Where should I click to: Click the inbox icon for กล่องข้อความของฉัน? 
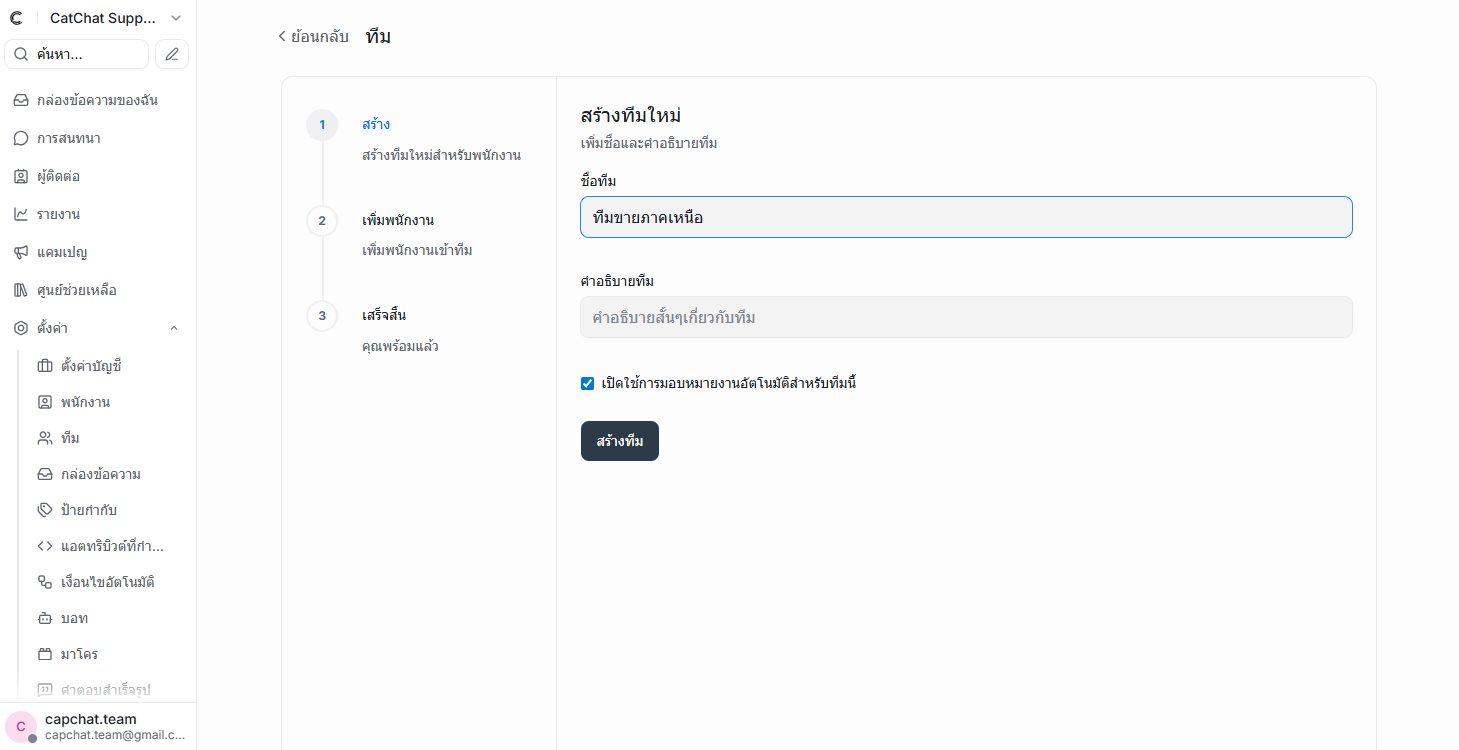pyautogui.click(x=21, y=100)
